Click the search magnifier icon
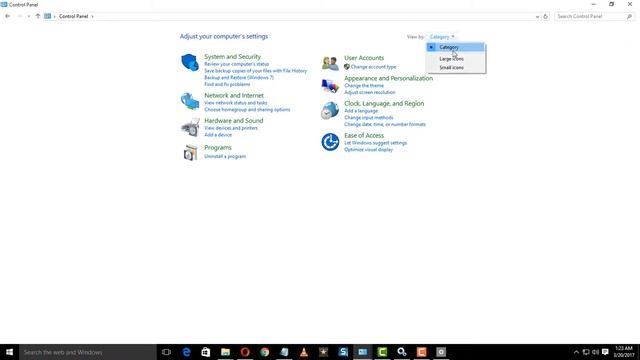This screenshot has width=640, height=360. (x=629, y=16)
